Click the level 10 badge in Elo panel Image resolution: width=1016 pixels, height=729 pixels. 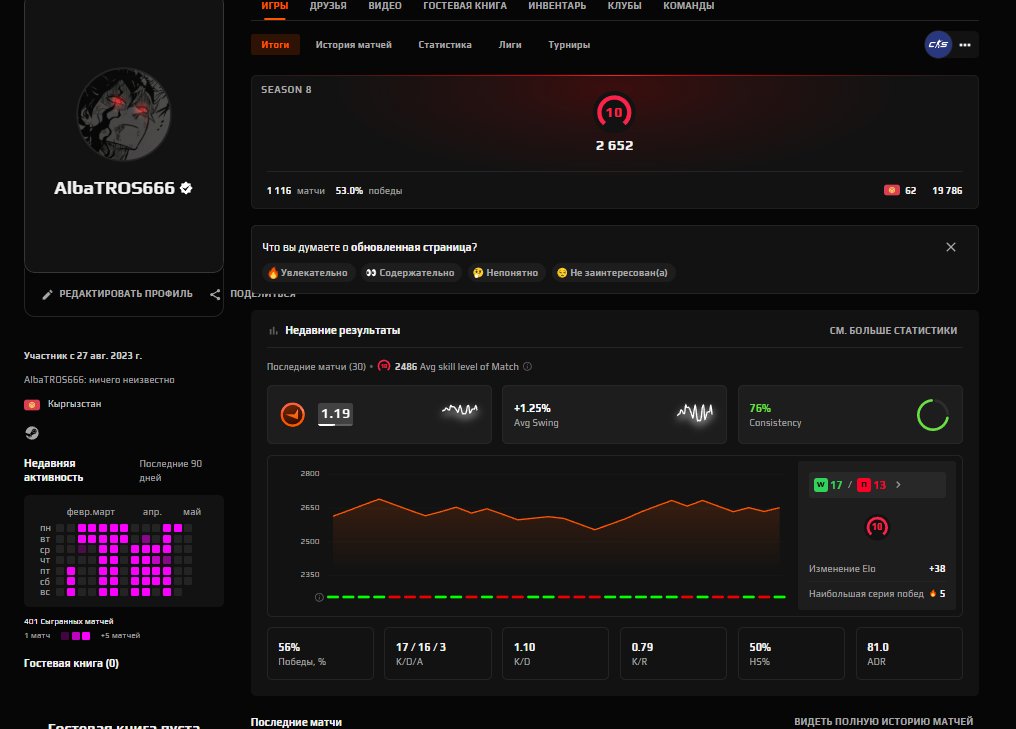[x=877, y=527]
